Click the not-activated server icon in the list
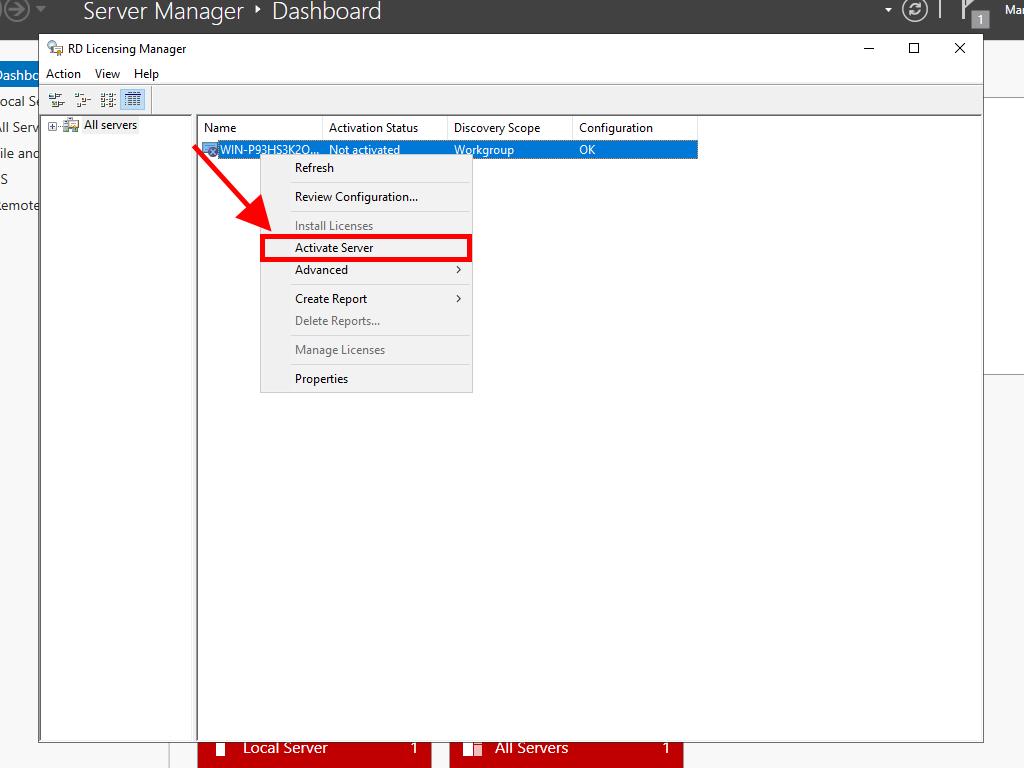This screenshot has height=768, width=1024. 210,150
